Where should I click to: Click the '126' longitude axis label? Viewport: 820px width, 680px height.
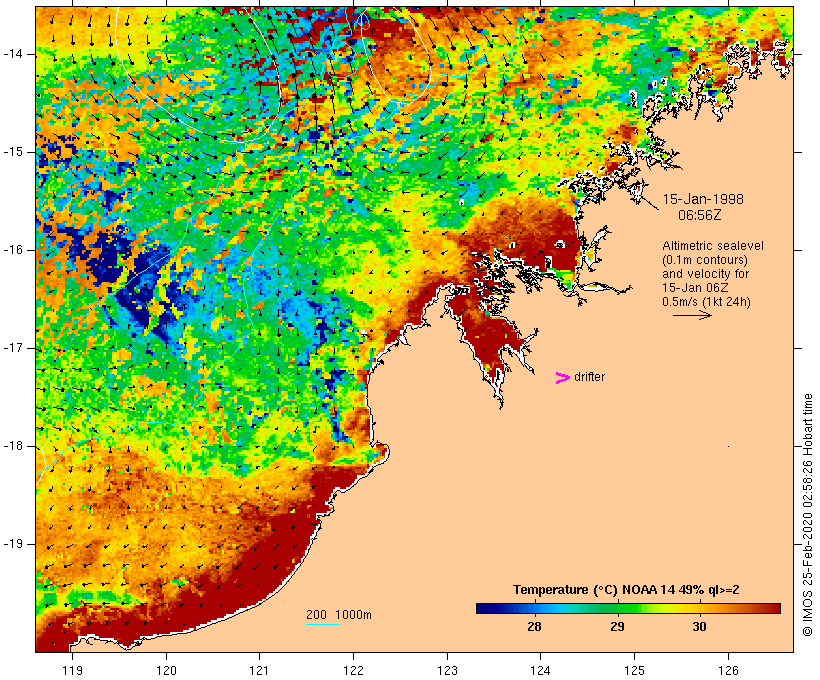click(728, 670)
